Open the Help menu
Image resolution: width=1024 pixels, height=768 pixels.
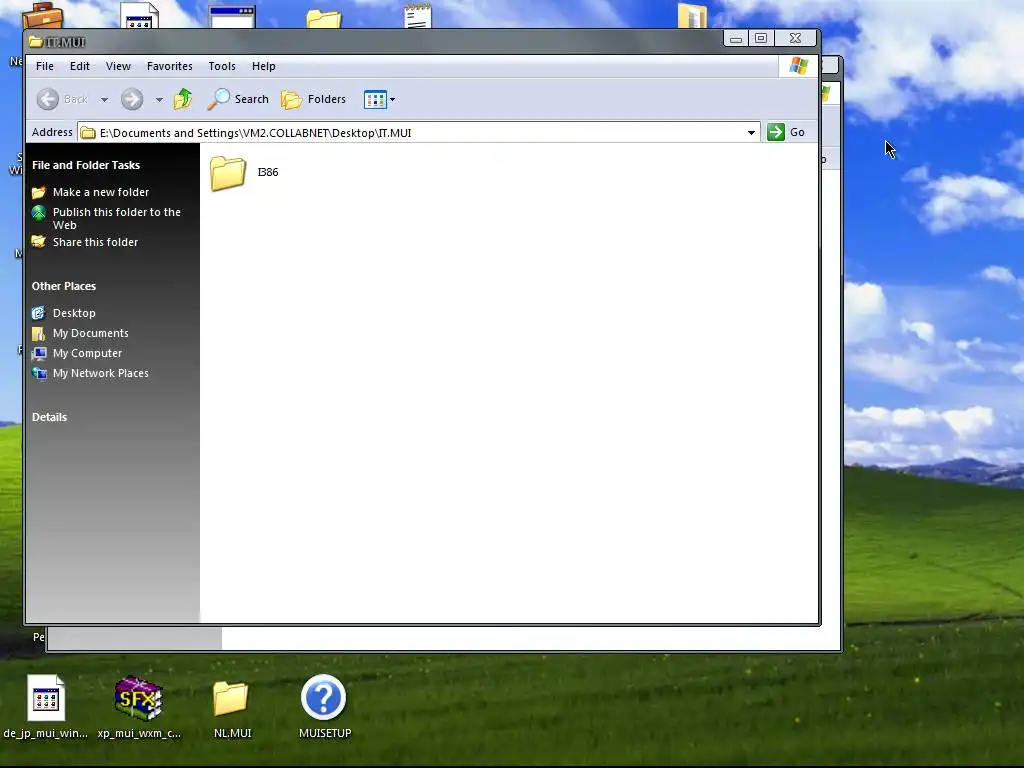[264, 66]
